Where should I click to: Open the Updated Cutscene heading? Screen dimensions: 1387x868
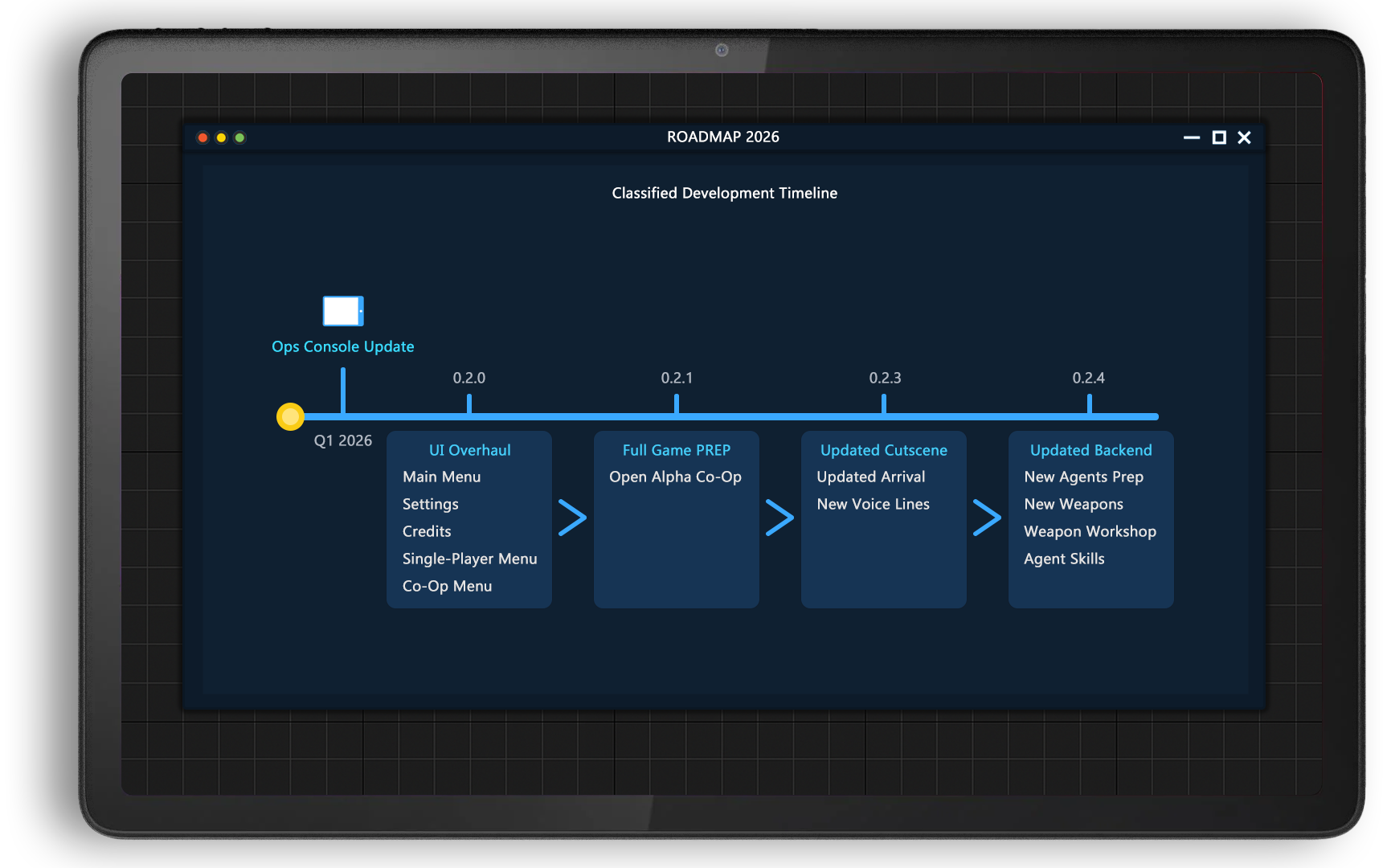(884, 450)
